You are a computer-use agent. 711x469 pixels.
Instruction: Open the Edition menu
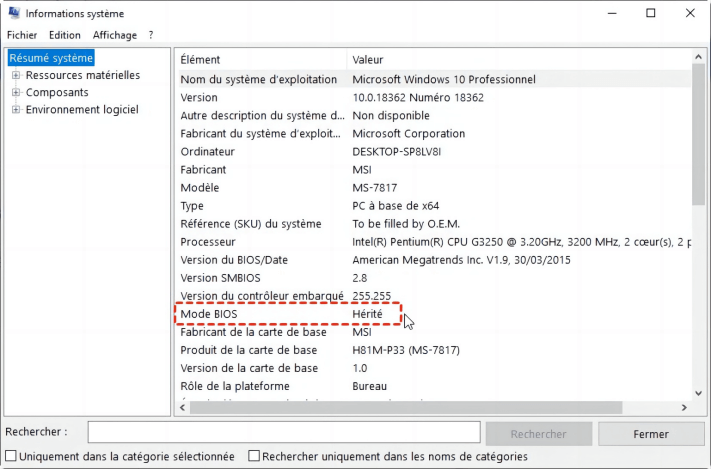point(64,35)
